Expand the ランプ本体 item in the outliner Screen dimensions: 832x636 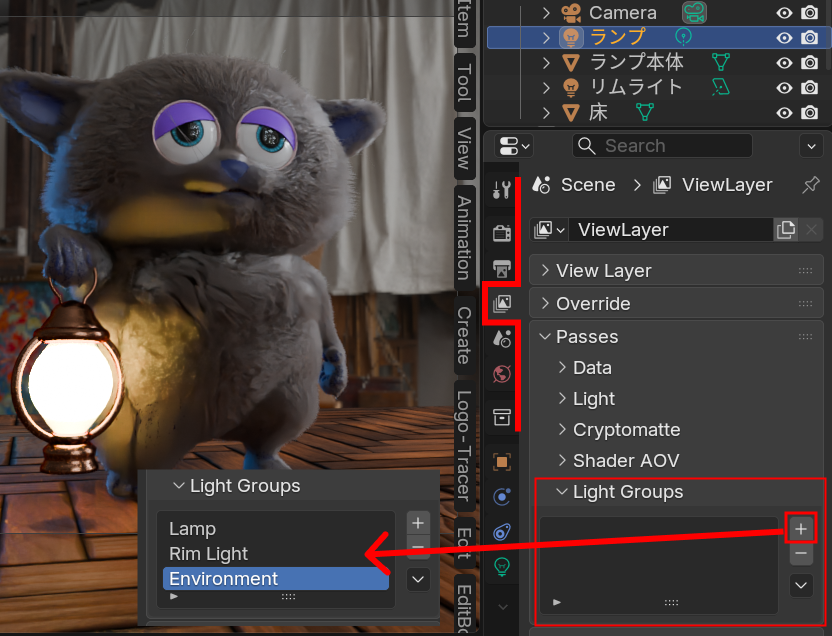pos(546,63)
